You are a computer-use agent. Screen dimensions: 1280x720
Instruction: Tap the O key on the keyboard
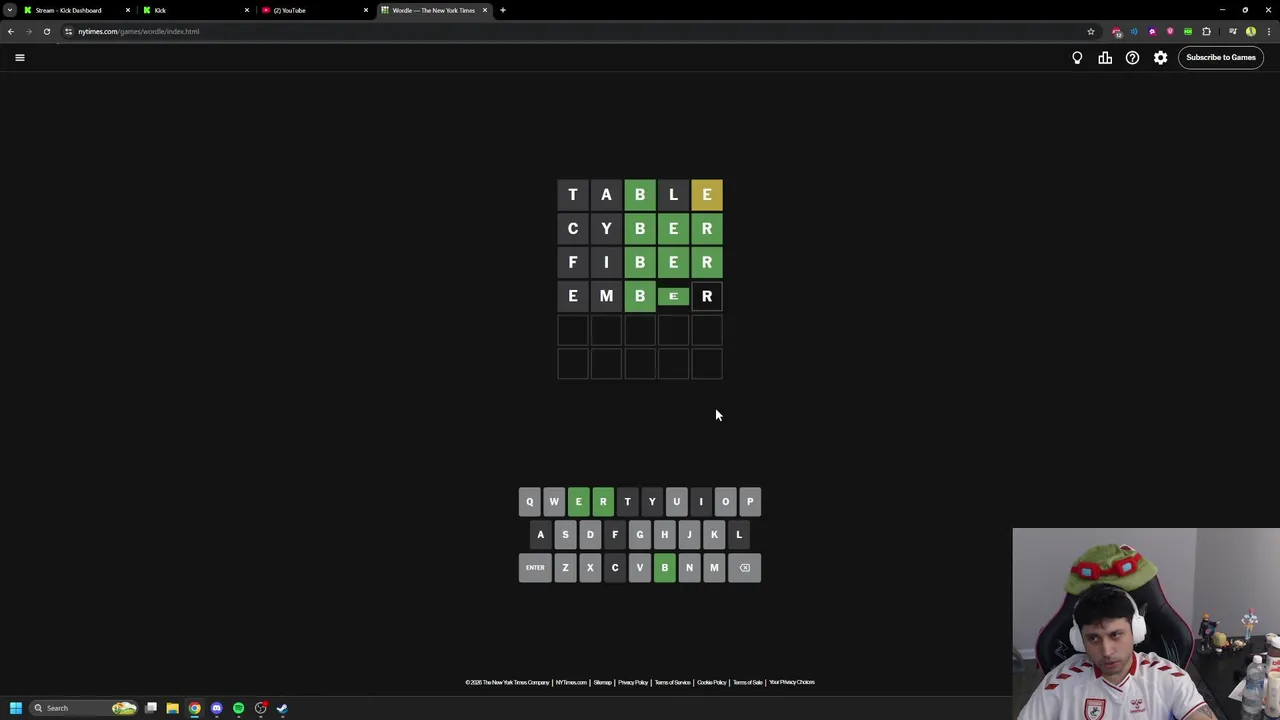point(725,502)
